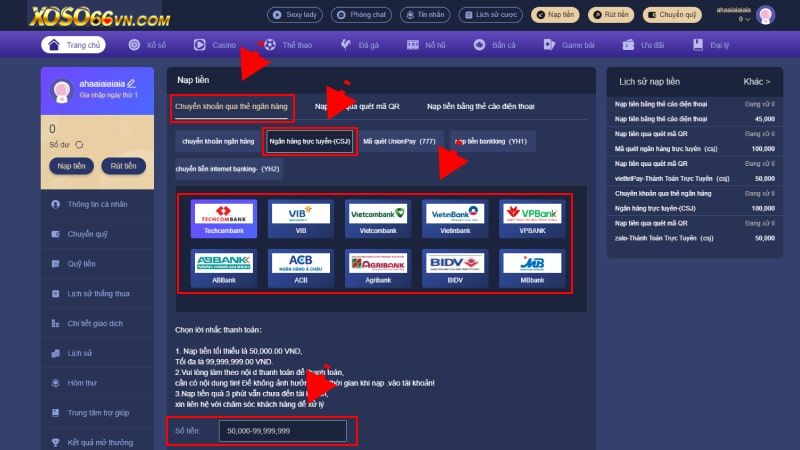Open Trung tâm trợ giúp in sidebar
Screen dimensions: 800x450
click(x=97, y=413)
